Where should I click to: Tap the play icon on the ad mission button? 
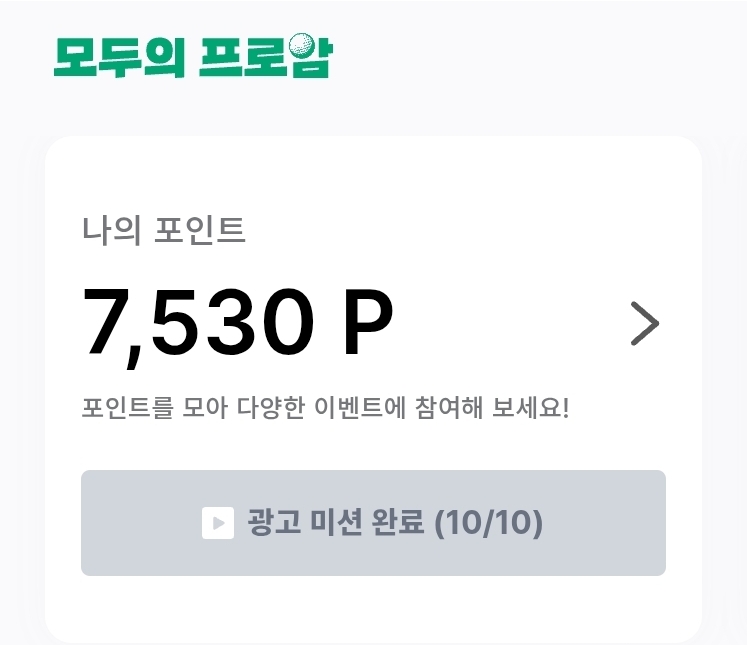pyautogui.click(x=217, y=523)
